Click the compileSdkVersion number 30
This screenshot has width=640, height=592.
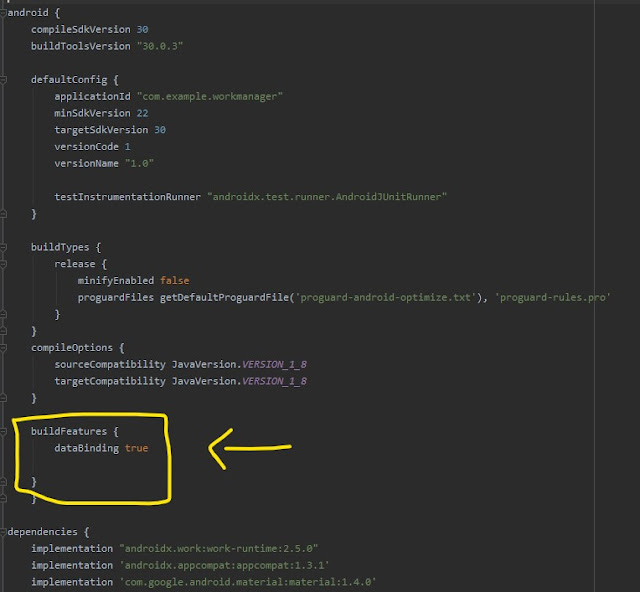coord(143,29)
